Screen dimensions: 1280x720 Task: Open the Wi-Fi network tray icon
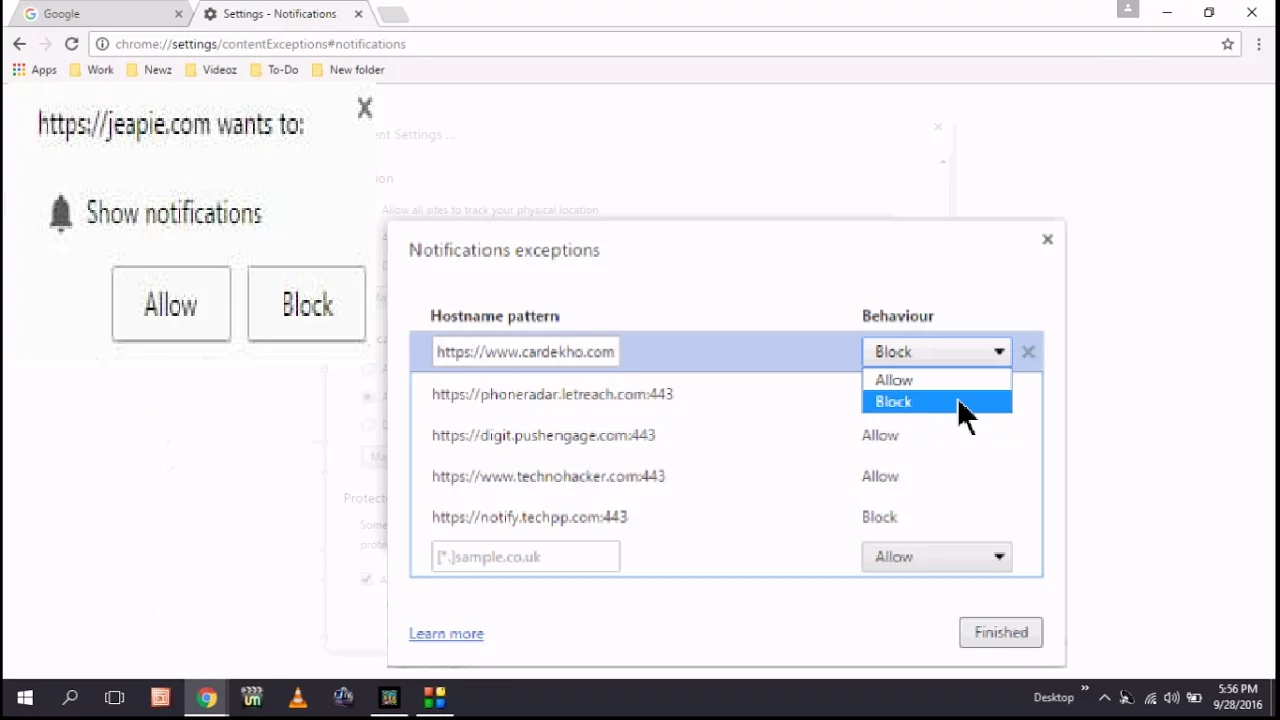[1150, 698]
